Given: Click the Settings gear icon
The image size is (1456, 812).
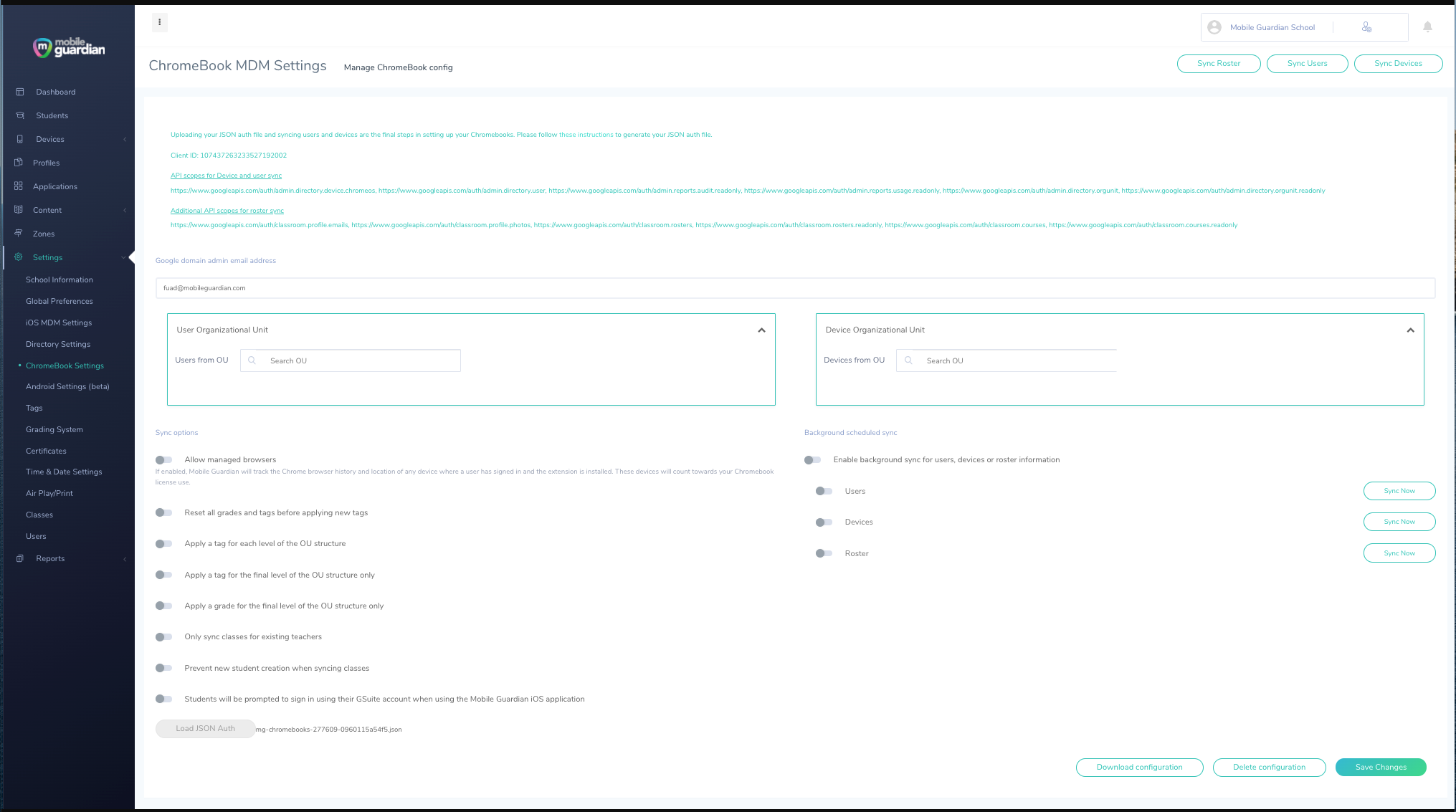Looking at the screenshot, I should (19, 257).
